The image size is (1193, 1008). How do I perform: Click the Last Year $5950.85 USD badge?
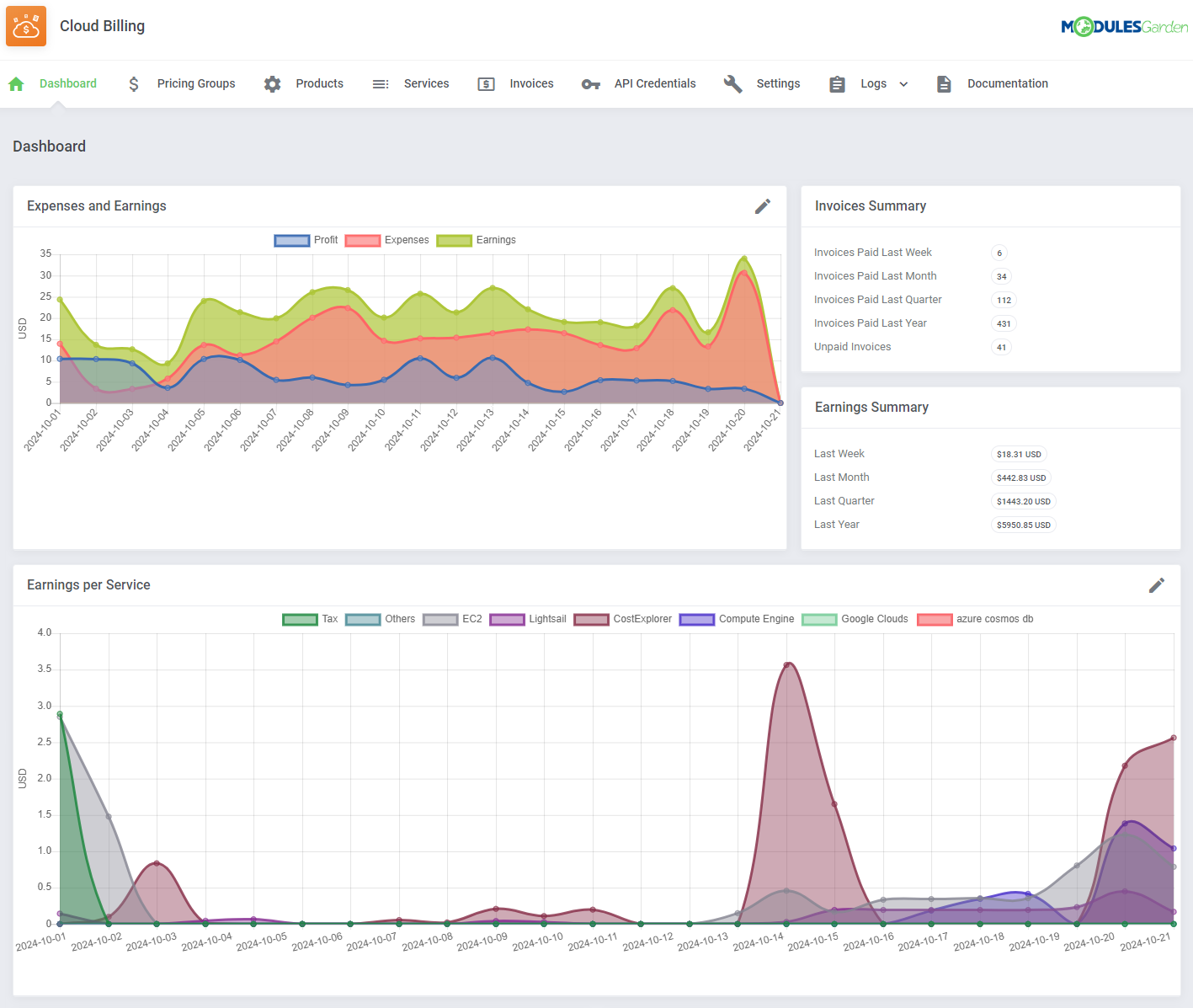(x=1024, y=525)
